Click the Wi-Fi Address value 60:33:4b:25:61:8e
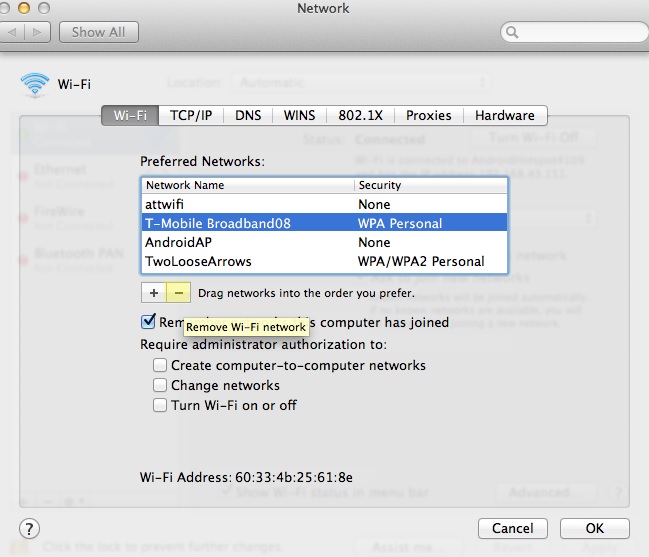Screen dimensions: 649x557 [294, 477]
